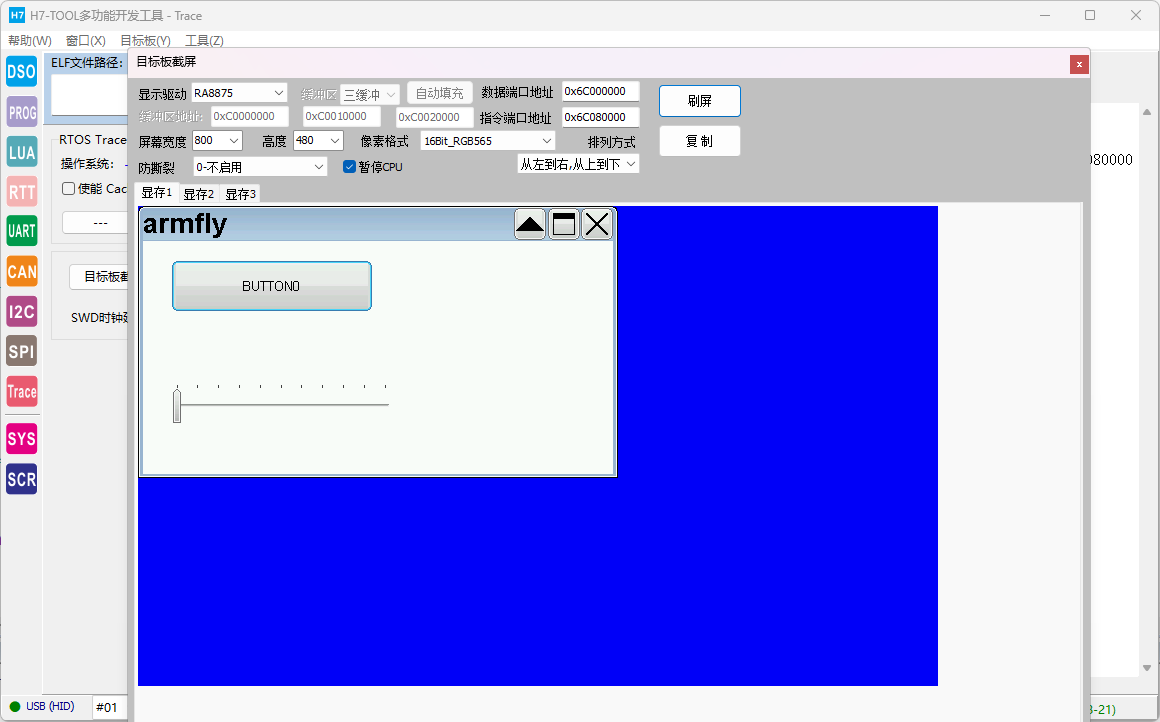Open the LUA script tool
The height and width of the screenshot is (722, 1160).
coord(21,152)
